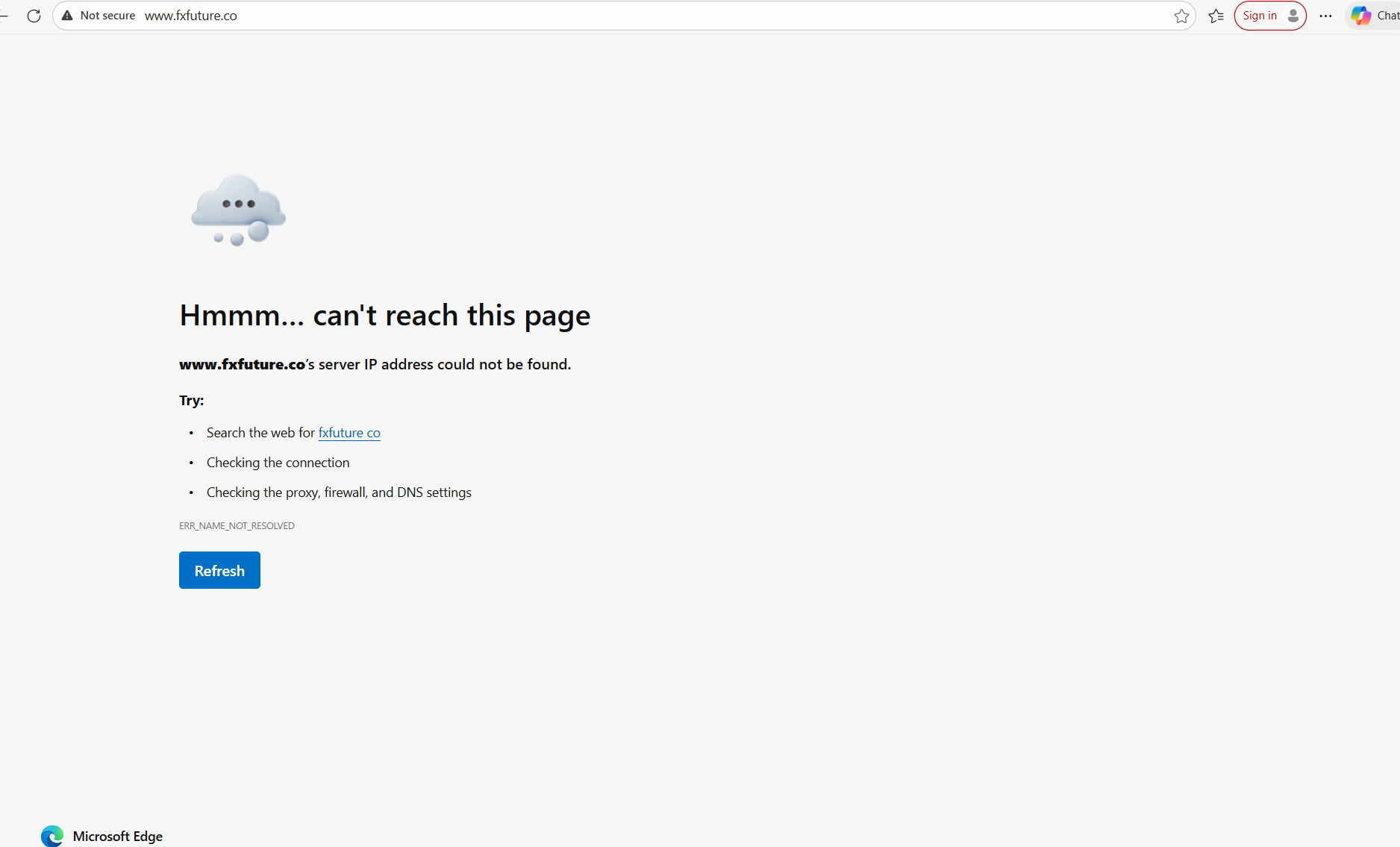Click the Not secure warning triangle icon
The image size is (1400, 847).
tap(67, 16)
